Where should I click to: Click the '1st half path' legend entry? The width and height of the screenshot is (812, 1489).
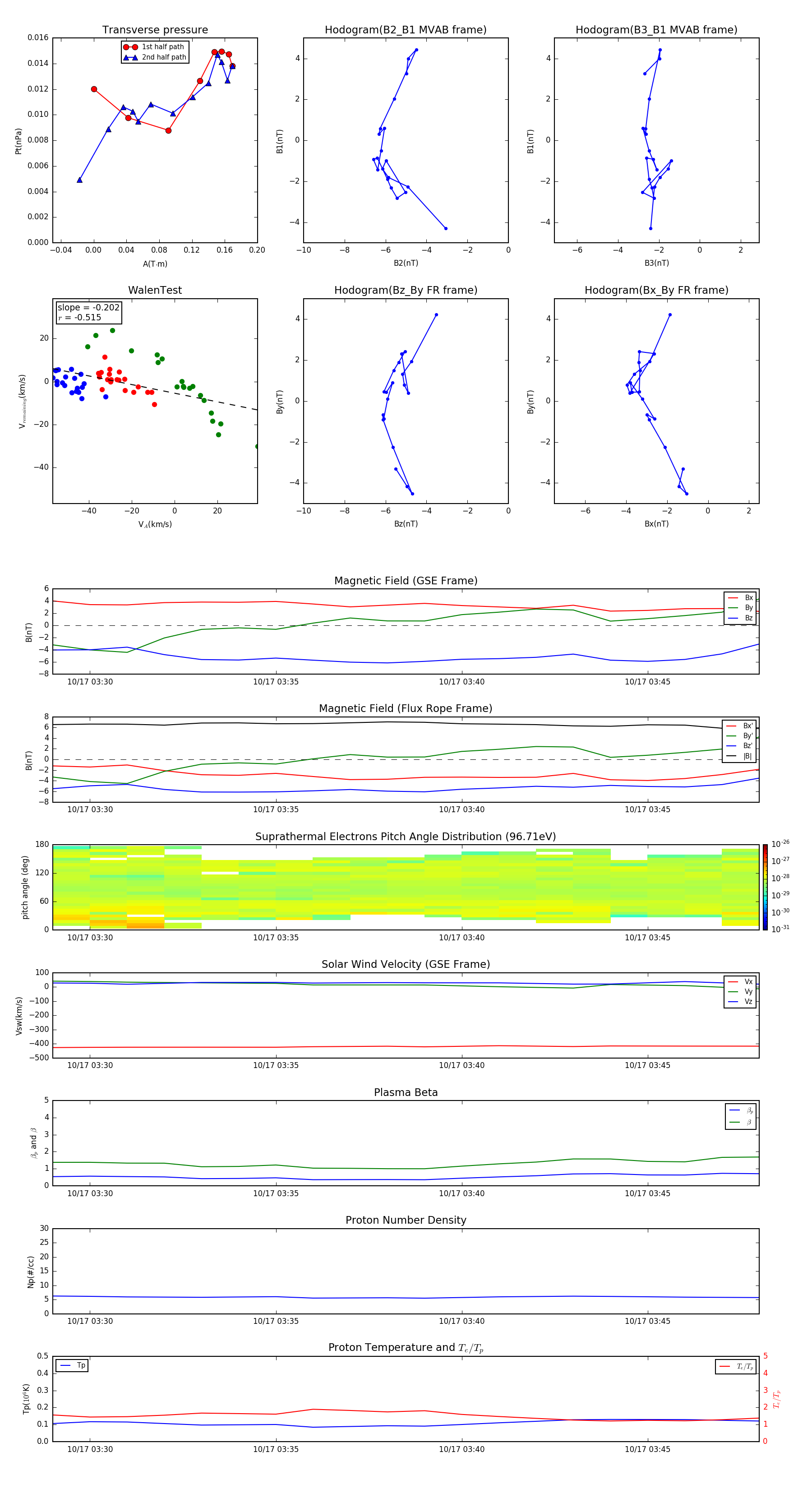(154, 47)
